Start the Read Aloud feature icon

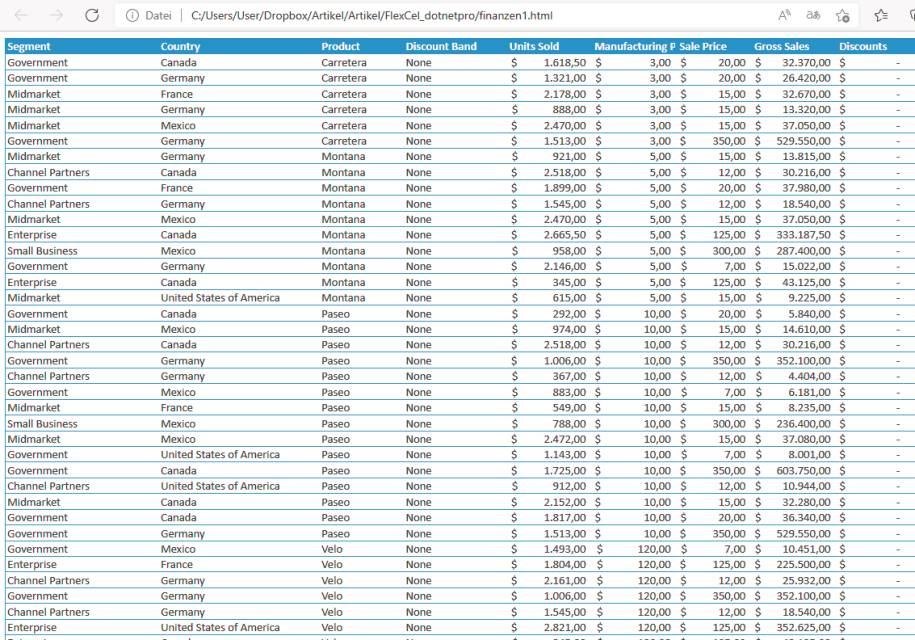pos(785,16)
